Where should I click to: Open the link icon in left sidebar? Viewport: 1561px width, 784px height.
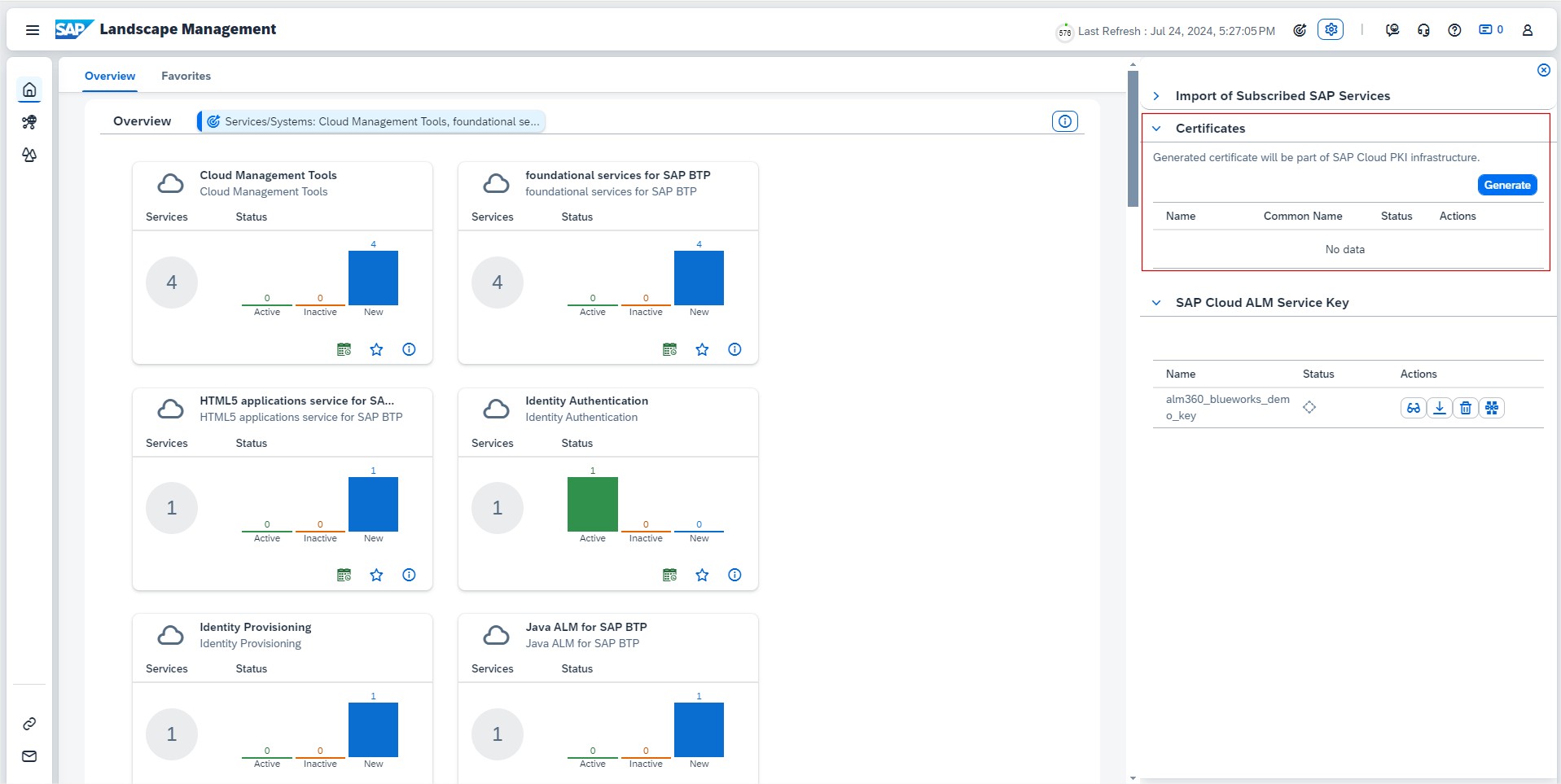(29, 724)
